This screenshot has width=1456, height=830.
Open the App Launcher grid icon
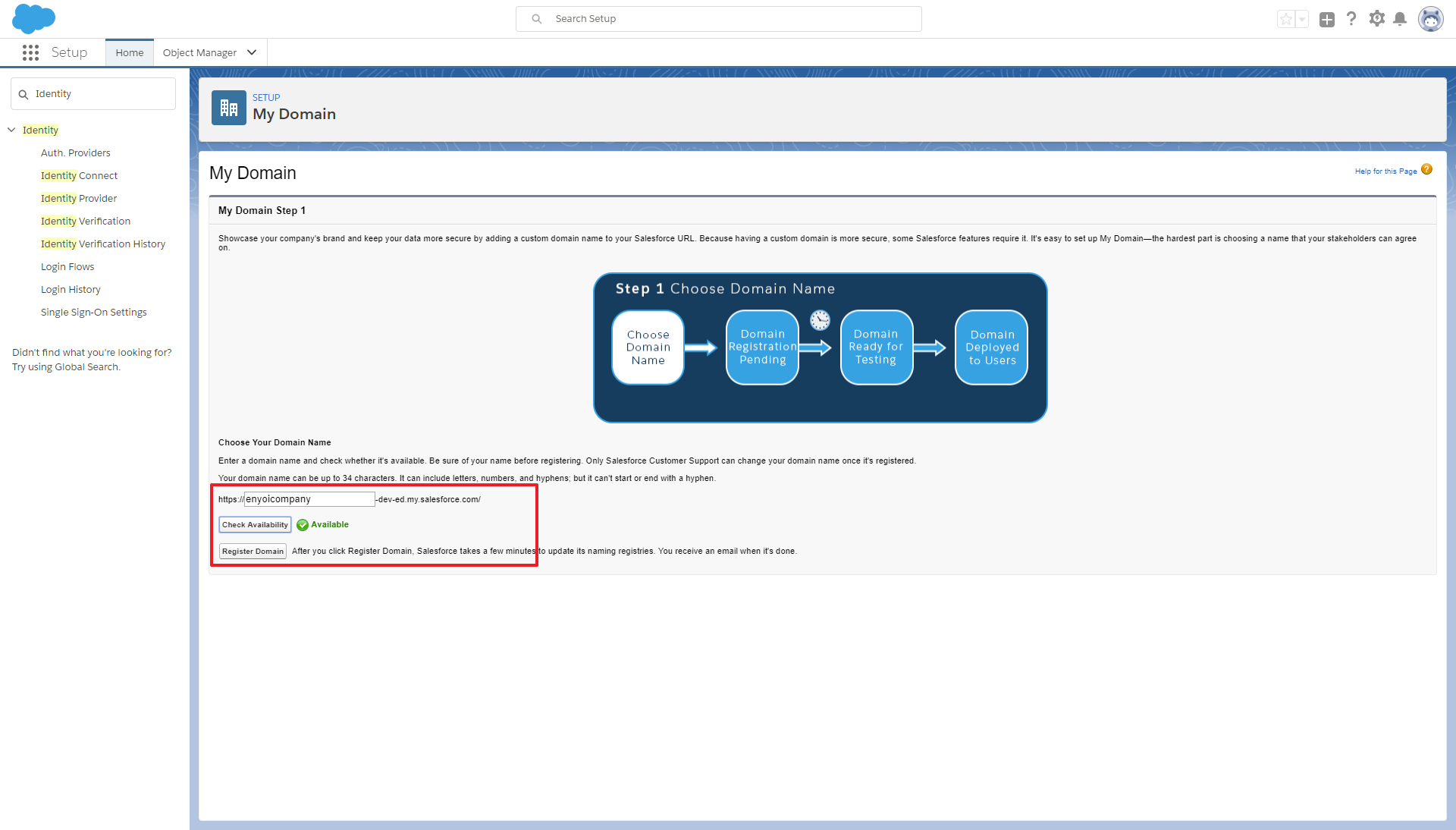tap(30, 52)
